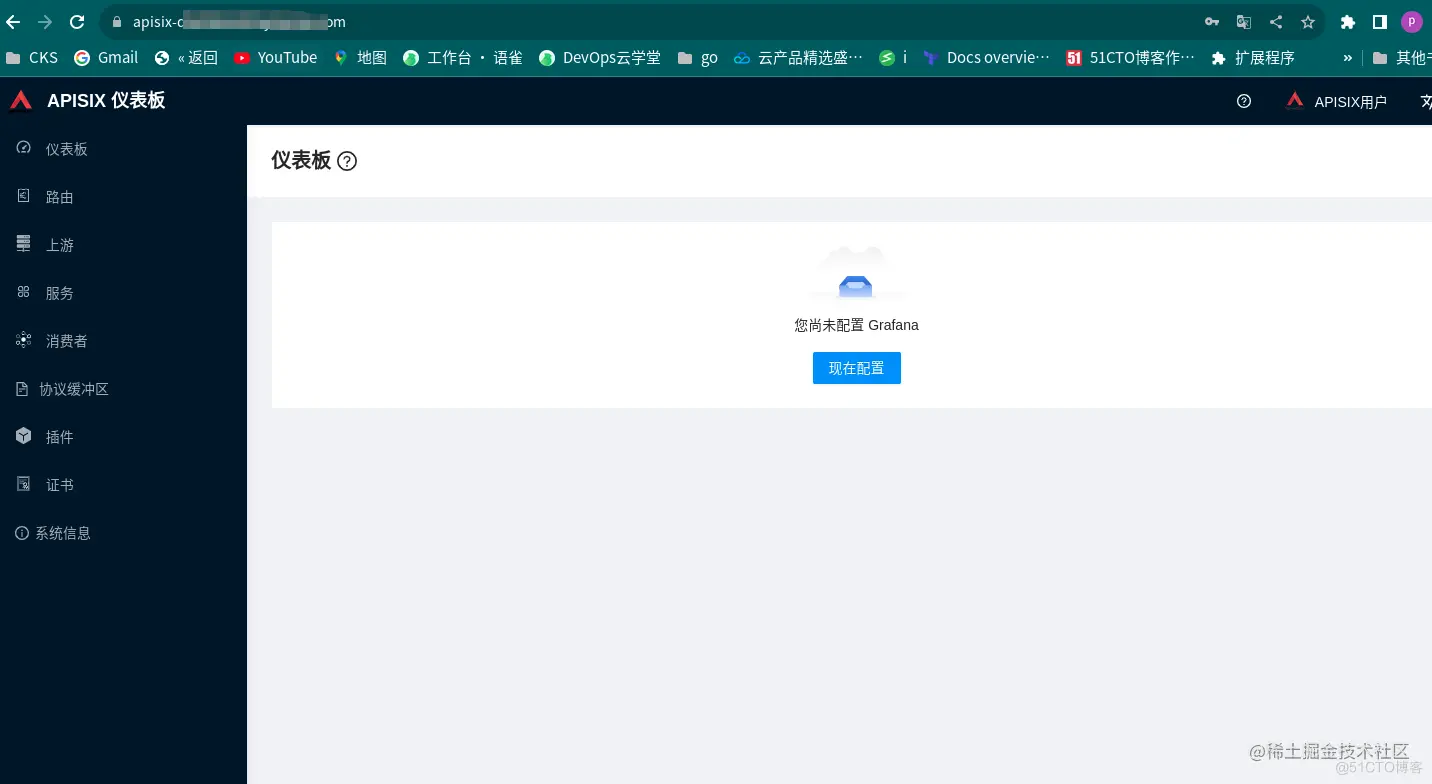Open the Docs overview bookmark
This screenshot has width=1432, height=784.
coord(987,58)
